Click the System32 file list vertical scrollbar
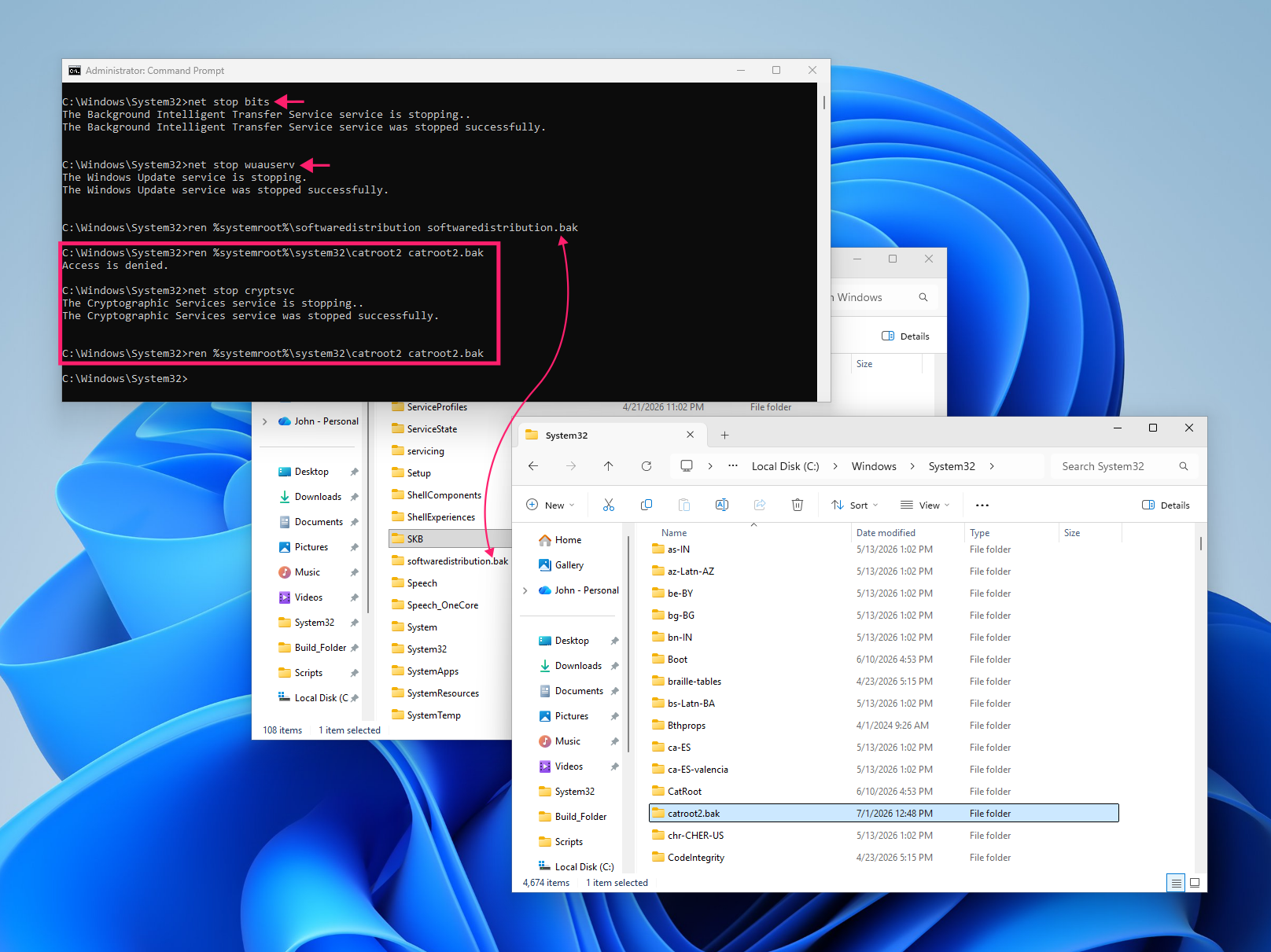 [1200, 544]
